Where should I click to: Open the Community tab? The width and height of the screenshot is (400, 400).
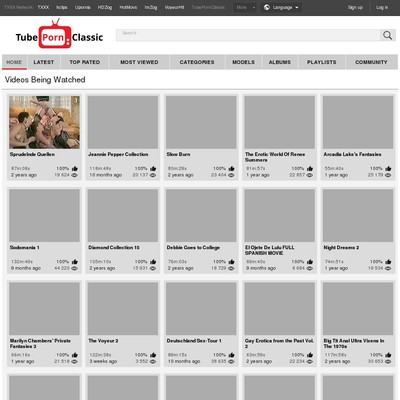pos(371,62)
